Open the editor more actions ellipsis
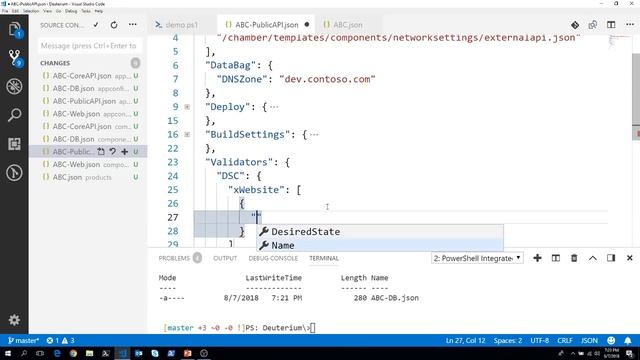 tap(630, 25)
